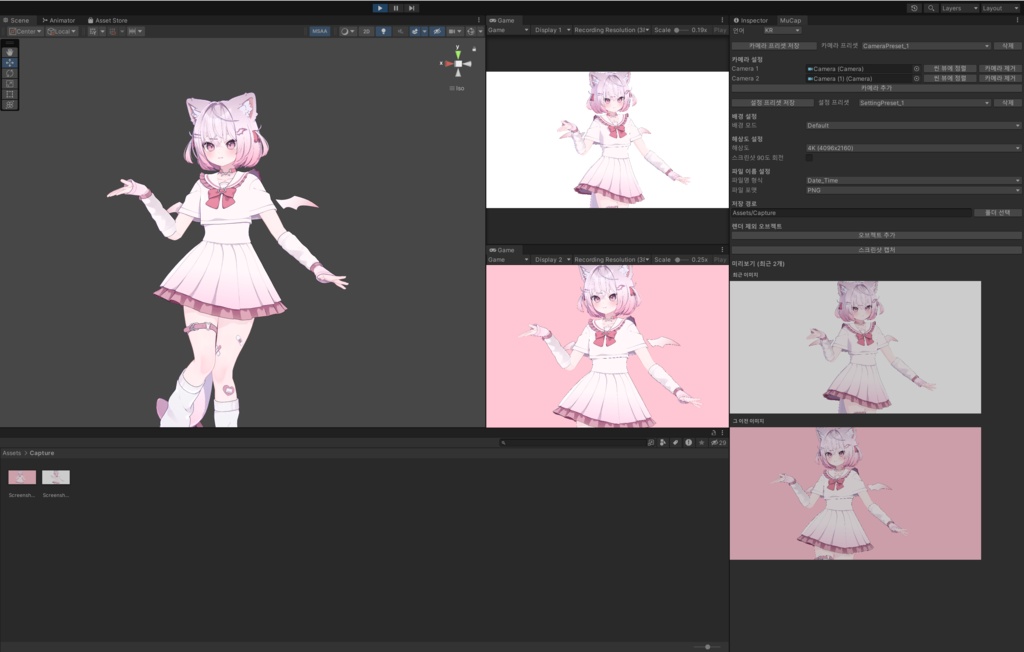Open the CameraPreset_1 dropdown
The width and height of the screenshot is (1024, 652).
pos(925,46)
